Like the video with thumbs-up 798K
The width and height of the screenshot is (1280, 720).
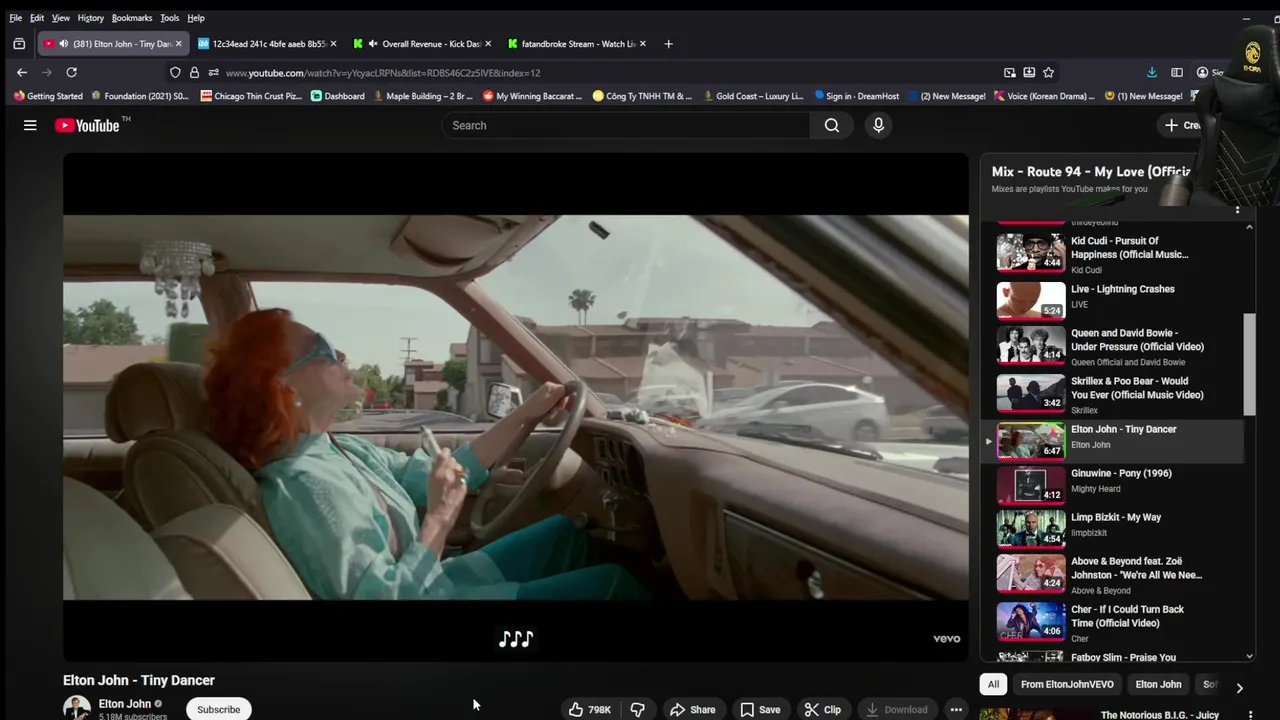[x=590, y=709]
